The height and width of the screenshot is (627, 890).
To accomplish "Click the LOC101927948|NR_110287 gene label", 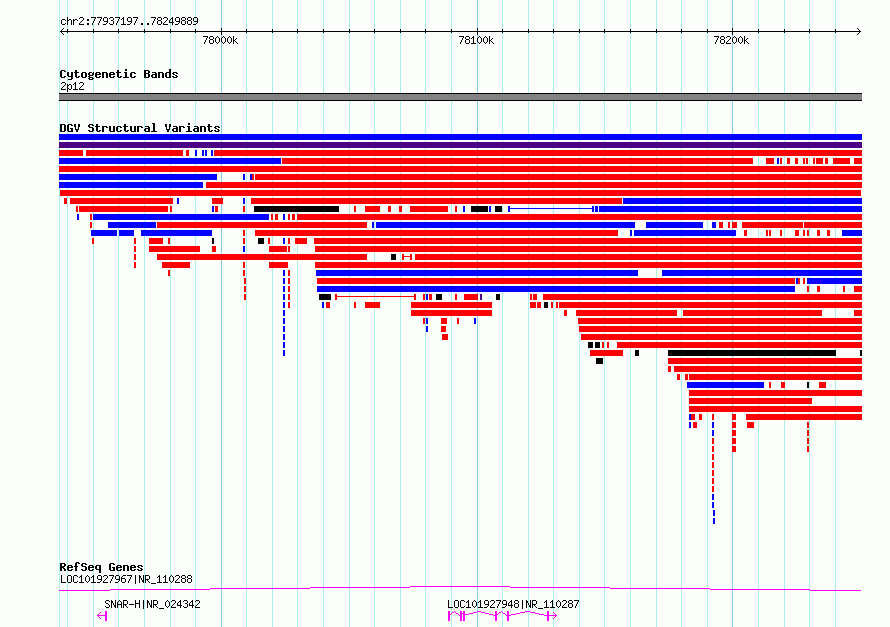I will (x=513, y=604).
